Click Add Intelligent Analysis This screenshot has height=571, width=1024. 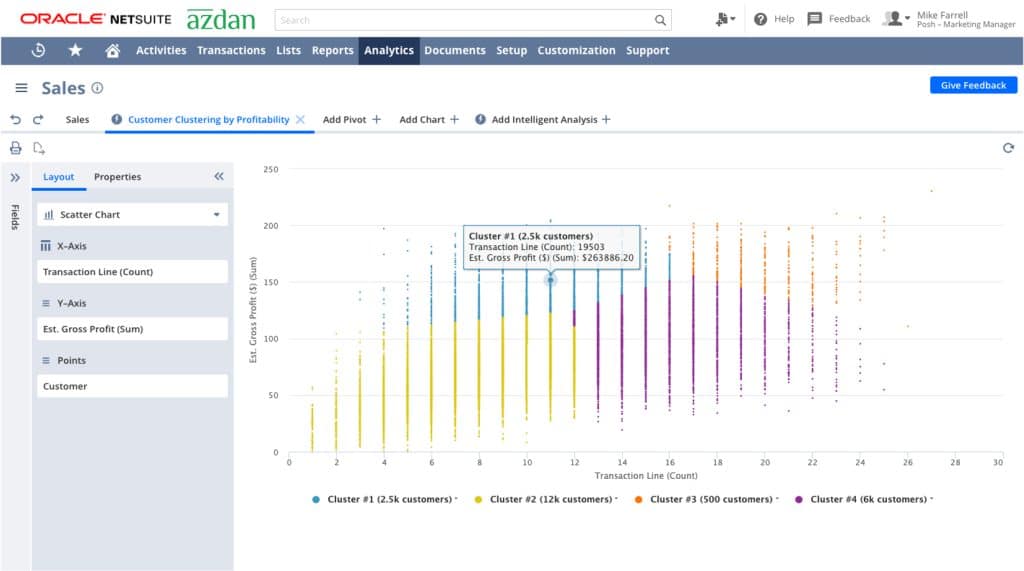[x=543, y=120]
